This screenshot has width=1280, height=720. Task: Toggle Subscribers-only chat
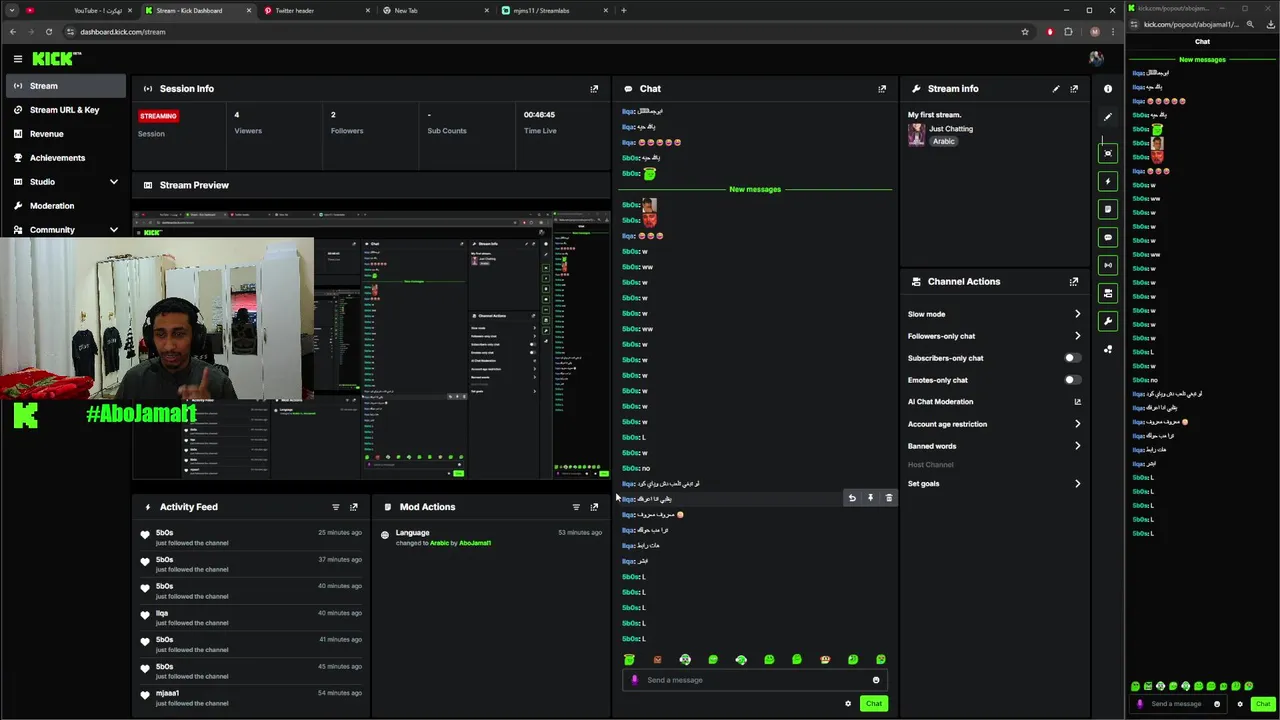coord(1072,358)
